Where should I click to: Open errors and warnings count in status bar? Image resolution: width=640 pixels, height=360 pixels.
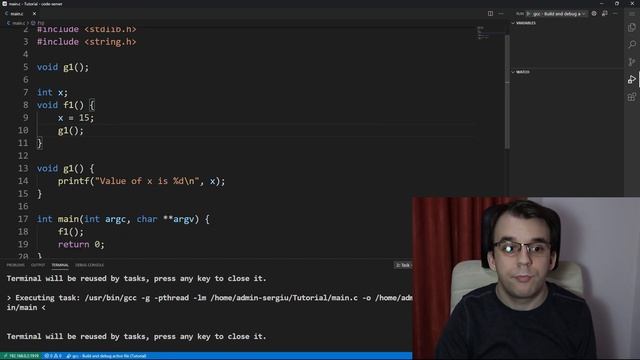tap(53, 356)
